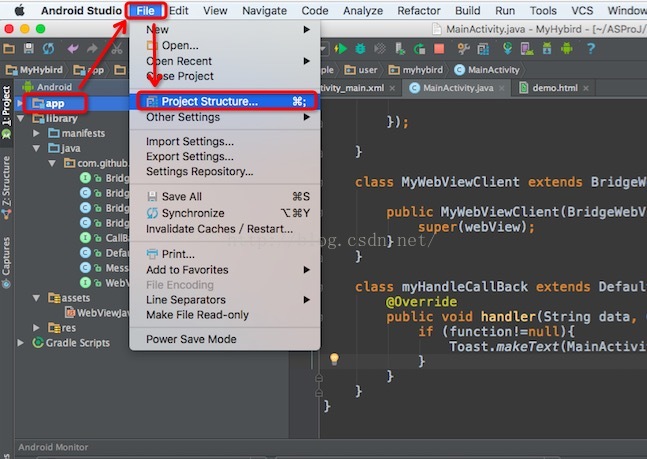
Task: Click the green Run app icon
Action: pos(342,48)
